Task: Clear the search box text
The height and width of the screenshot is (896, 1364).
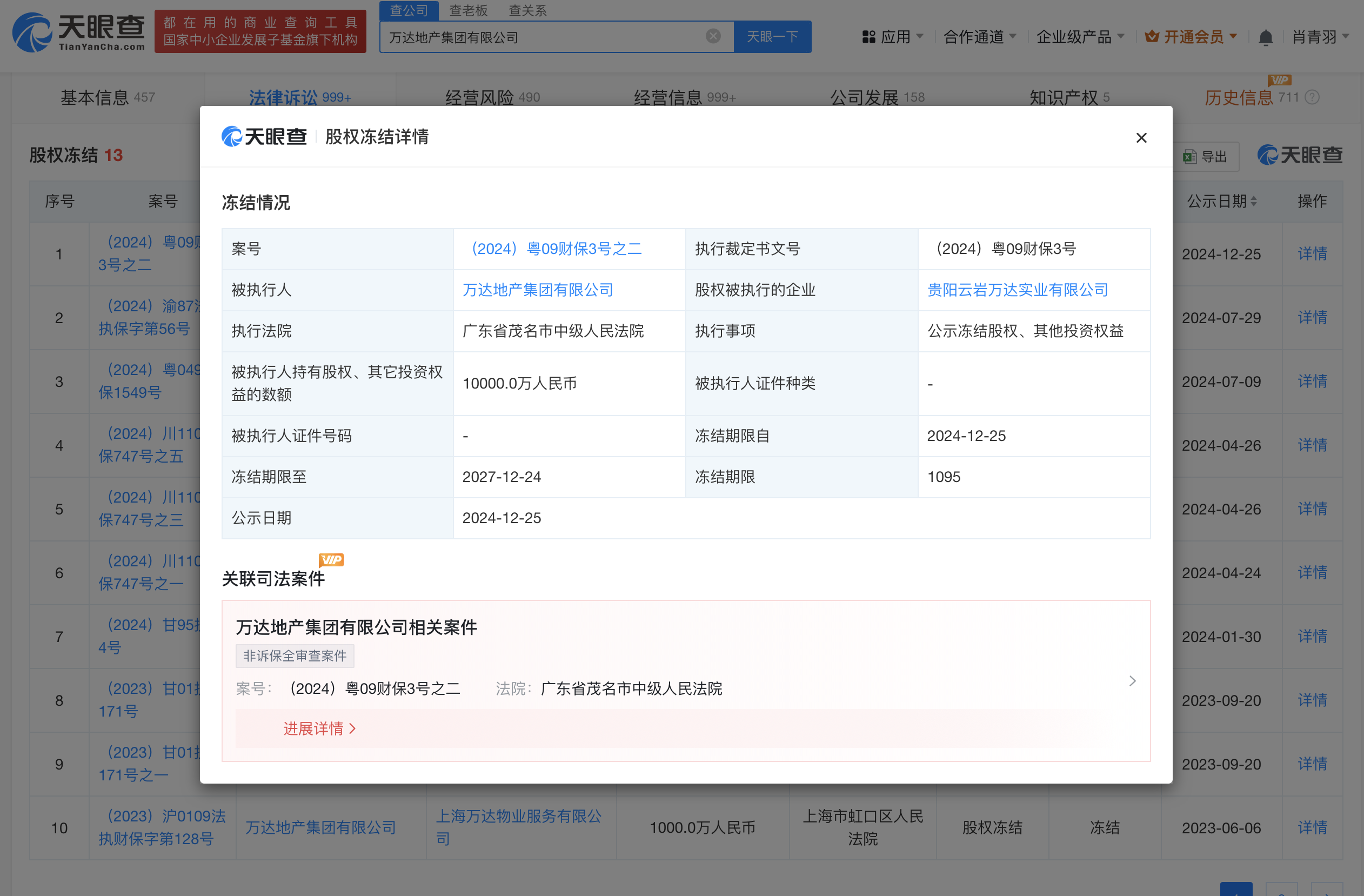Action: tap(713, 37)
